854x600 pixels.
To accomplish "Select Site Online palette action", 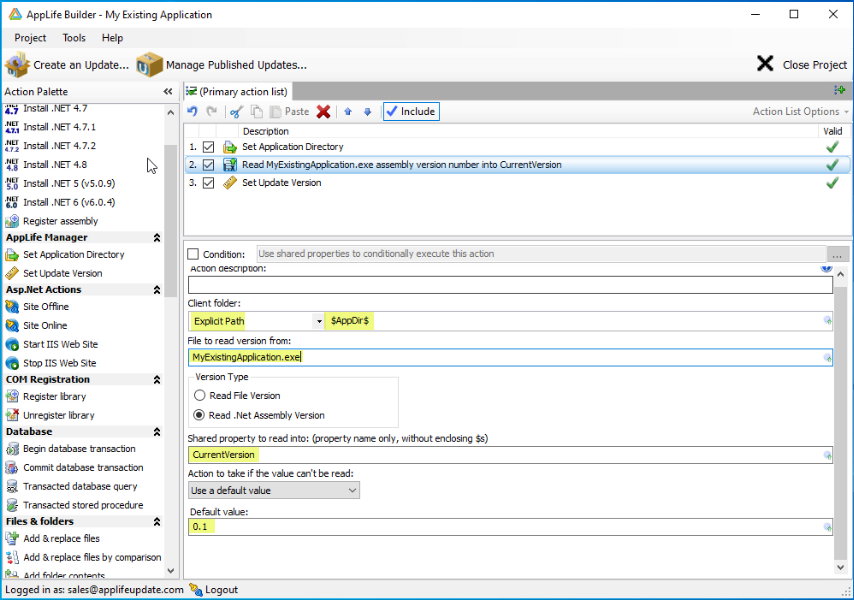I will pyautogui.click(x=36, y=326).
